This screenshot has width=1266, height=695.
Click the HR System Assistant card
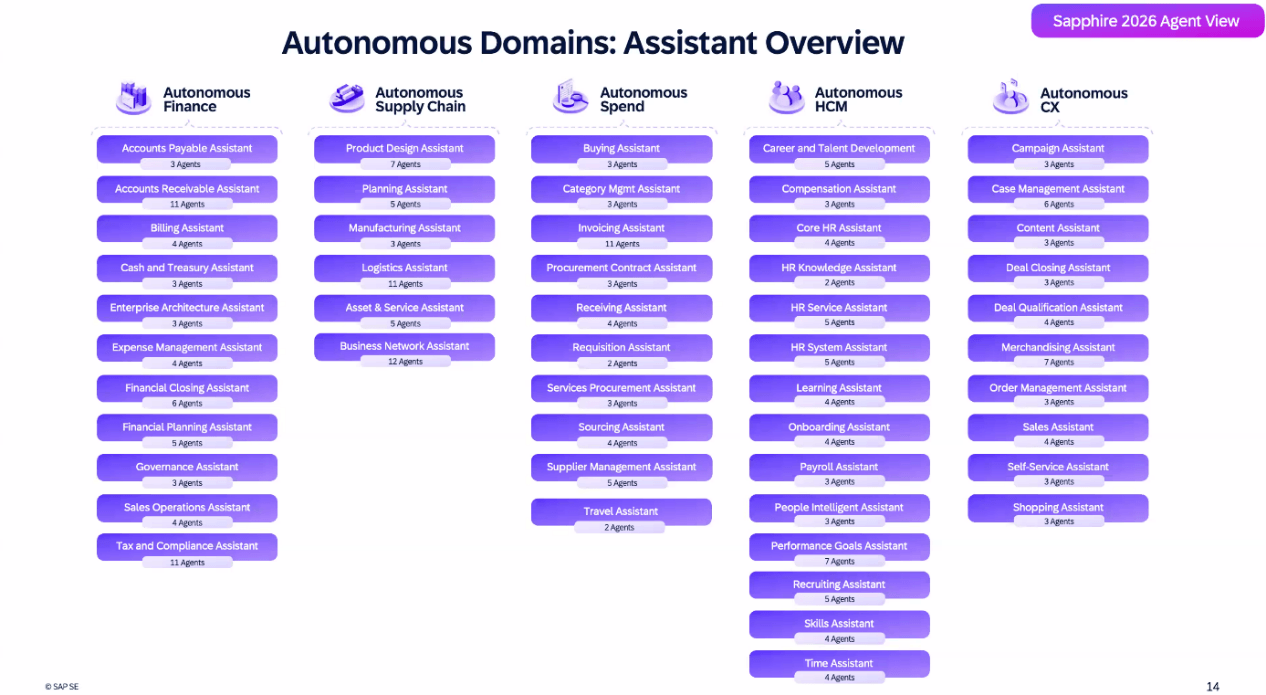(839, 348)
